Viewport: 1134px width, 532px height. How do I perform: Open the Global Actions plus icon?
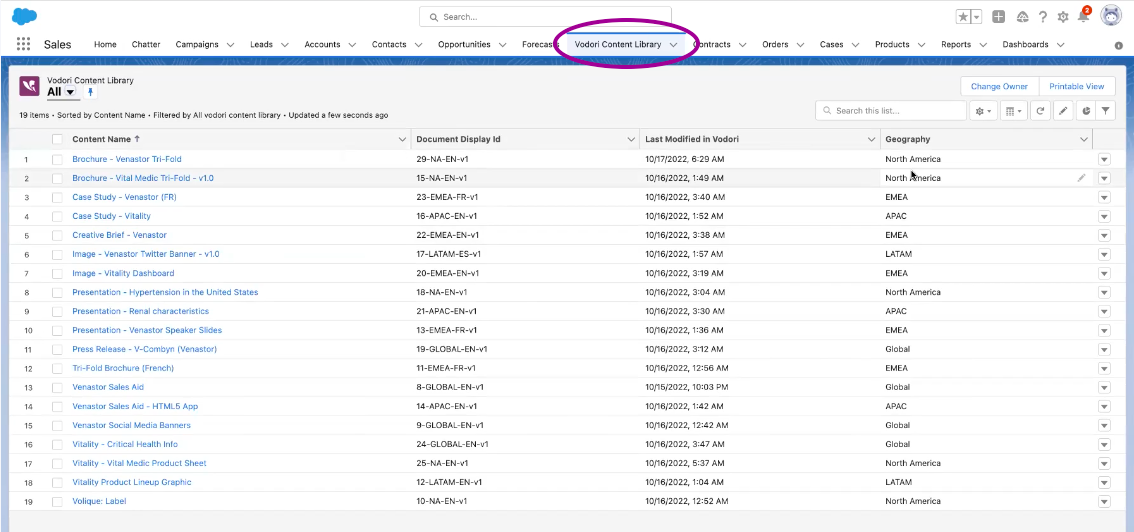[998, 17]
